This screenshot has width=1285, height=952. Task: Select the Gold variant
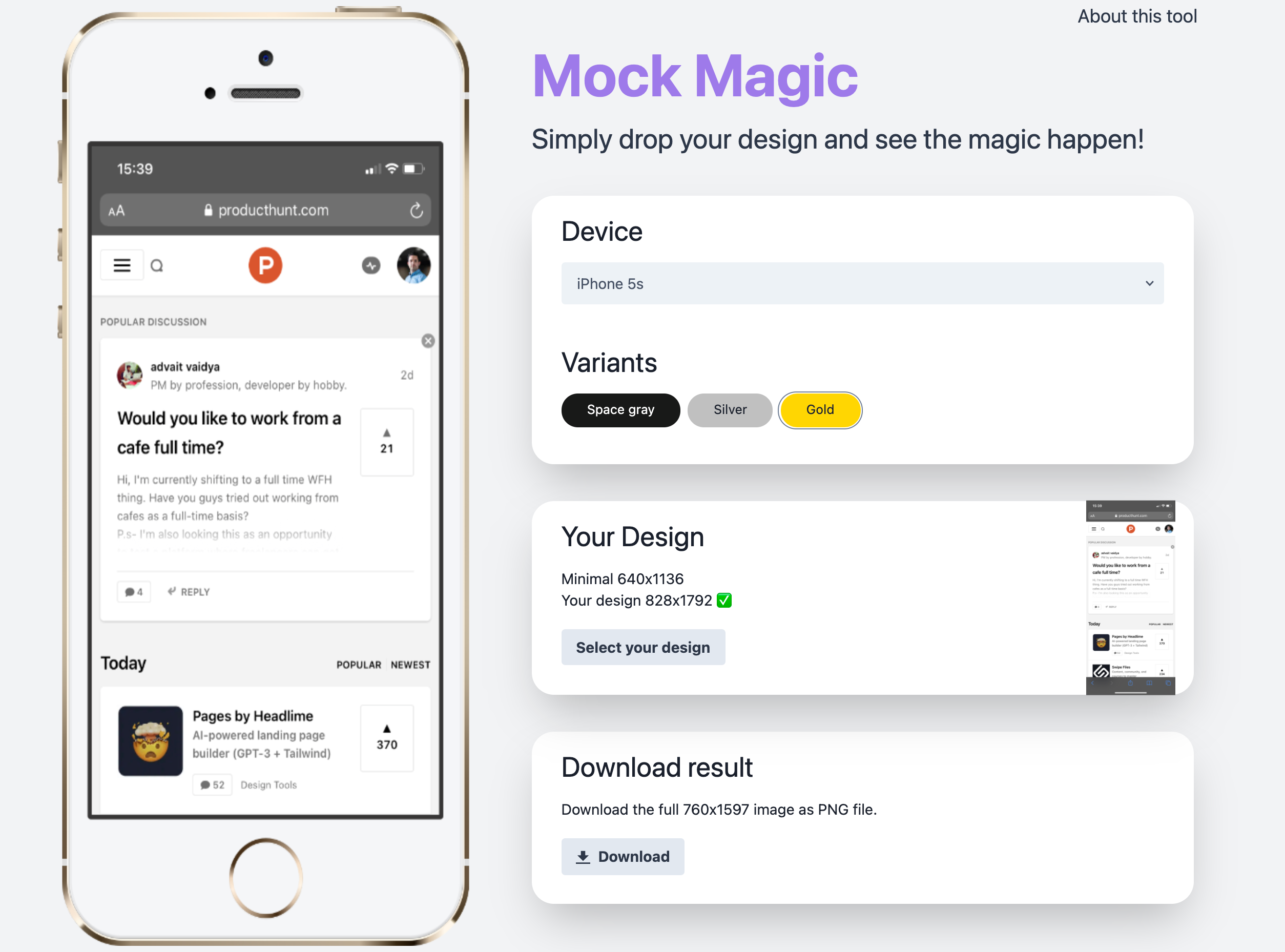point(820,408)
